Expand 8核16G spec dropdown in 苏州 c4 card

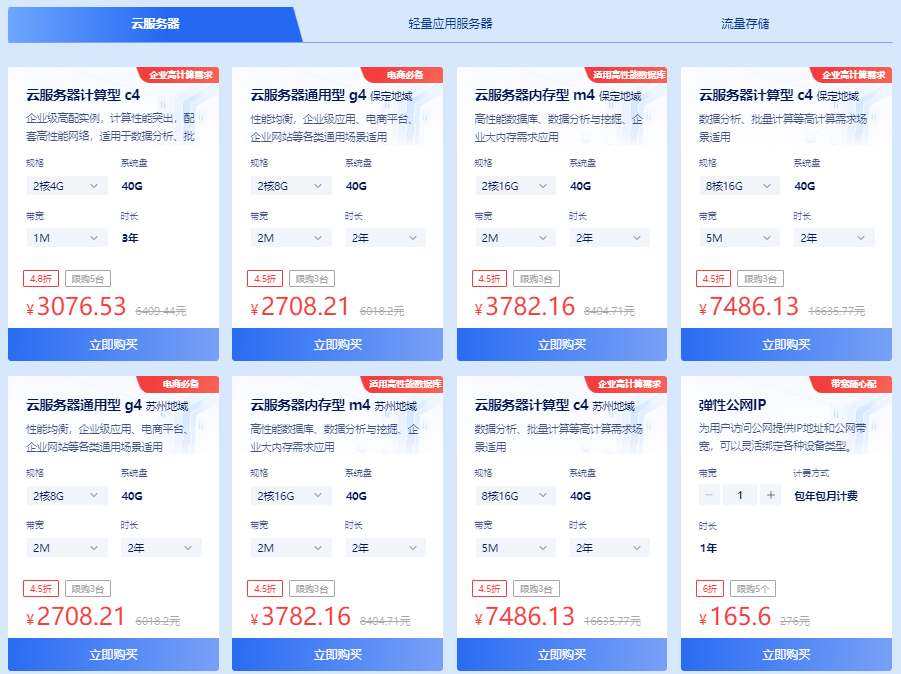[x=515, y=496]
